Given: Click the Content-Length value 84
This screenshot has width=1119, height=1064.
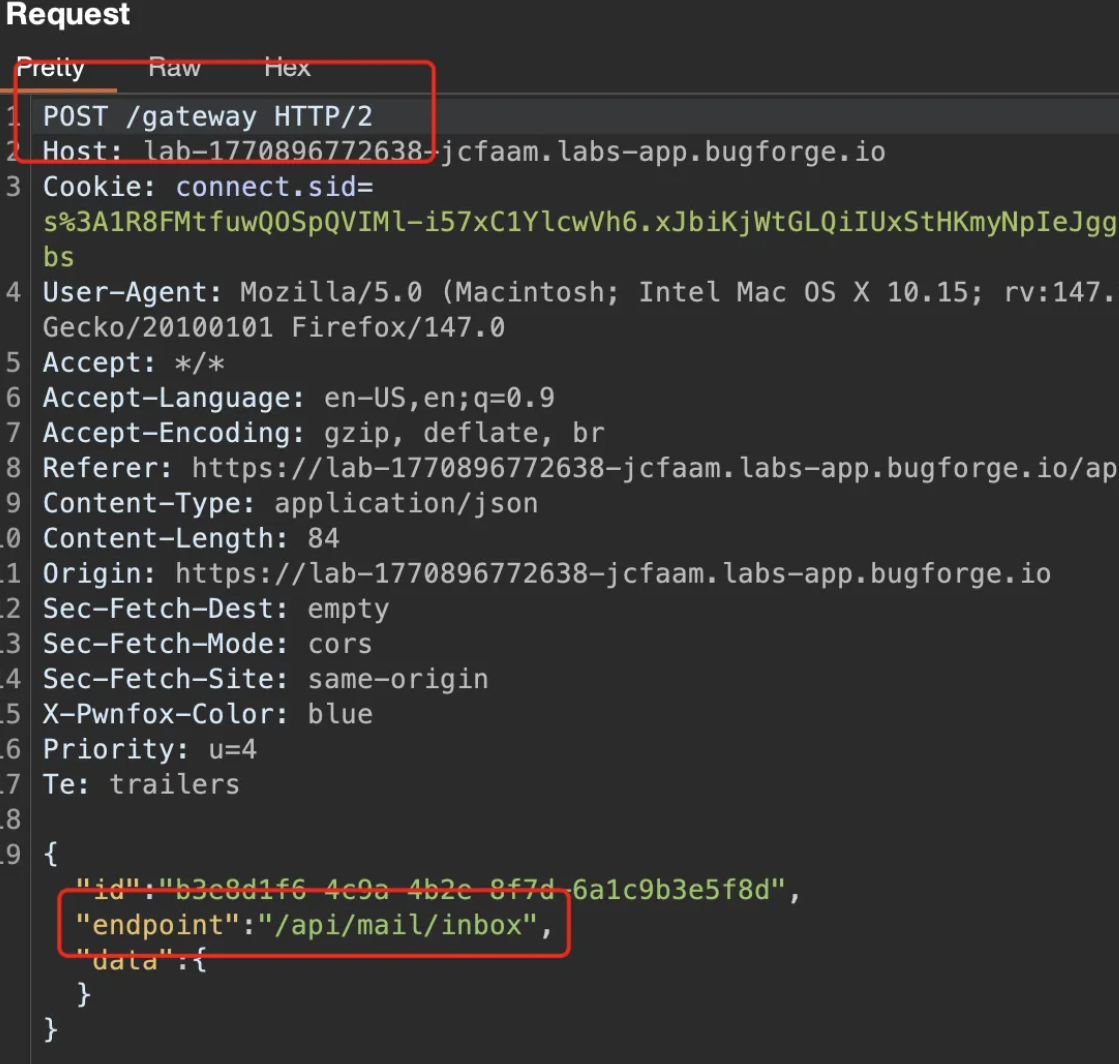Looking at the screenshot, I should 323,539.
